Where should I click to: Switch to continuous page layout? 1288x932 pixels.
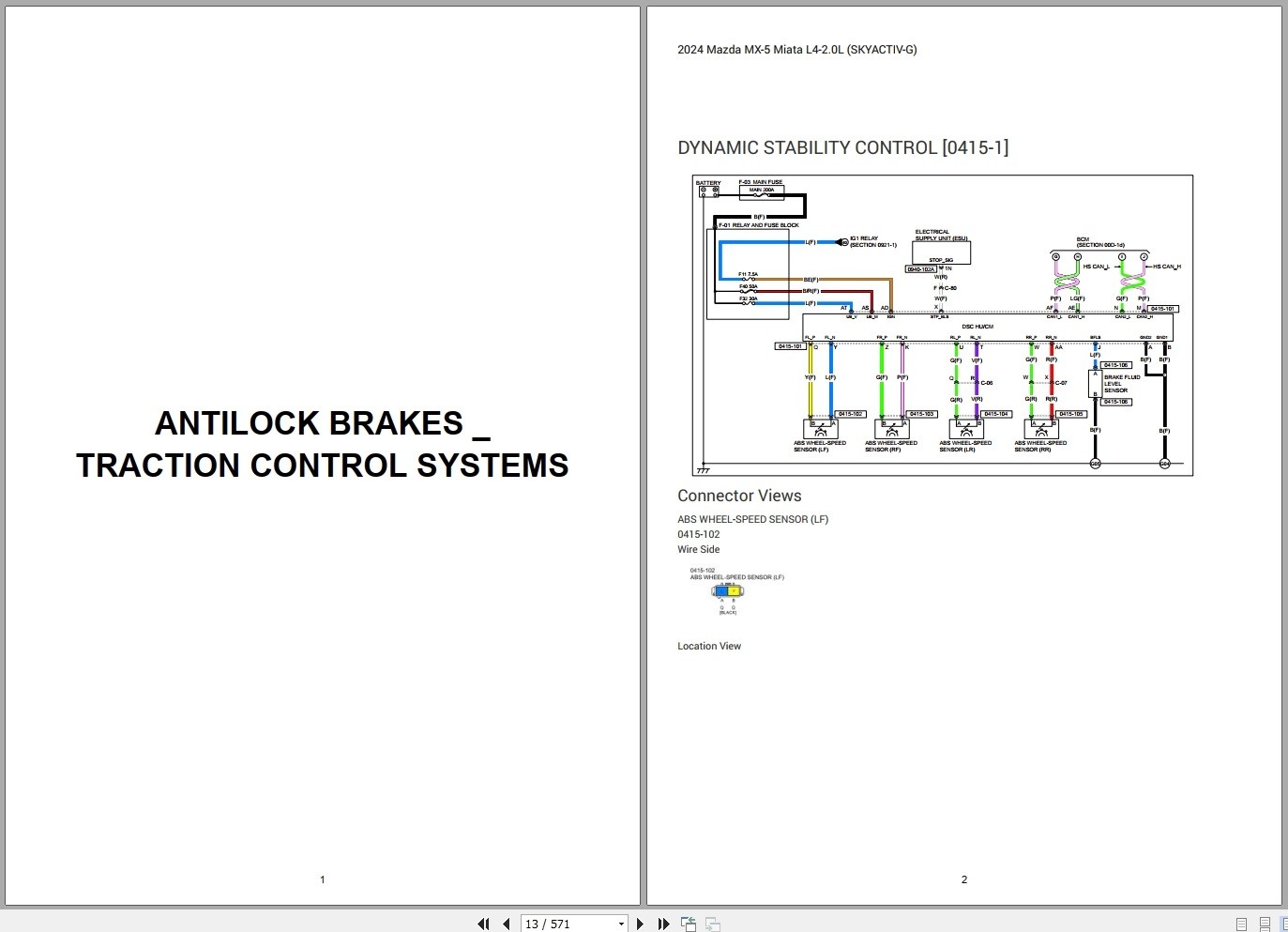pyautogui.click(x=1265, y=924)
